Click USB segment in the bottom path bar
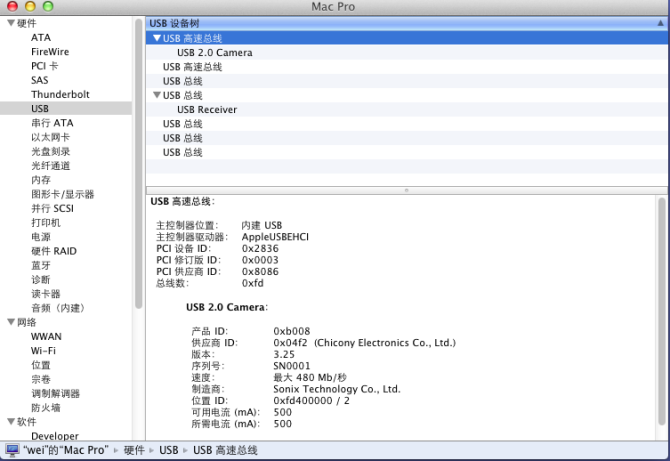Viewport: 670px width, 461px height. coord(168,450)
